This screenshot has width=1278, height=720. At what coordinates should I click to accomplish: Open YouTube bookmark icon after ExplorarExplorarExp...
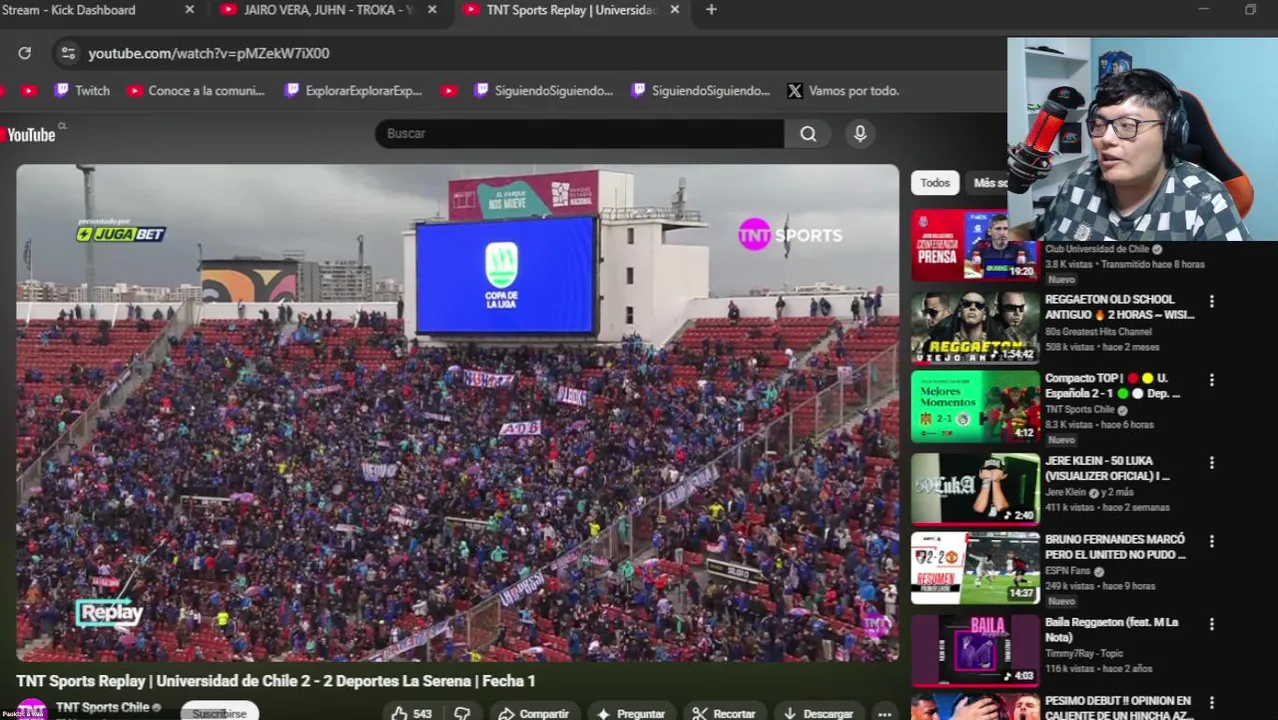coord(449,91)
